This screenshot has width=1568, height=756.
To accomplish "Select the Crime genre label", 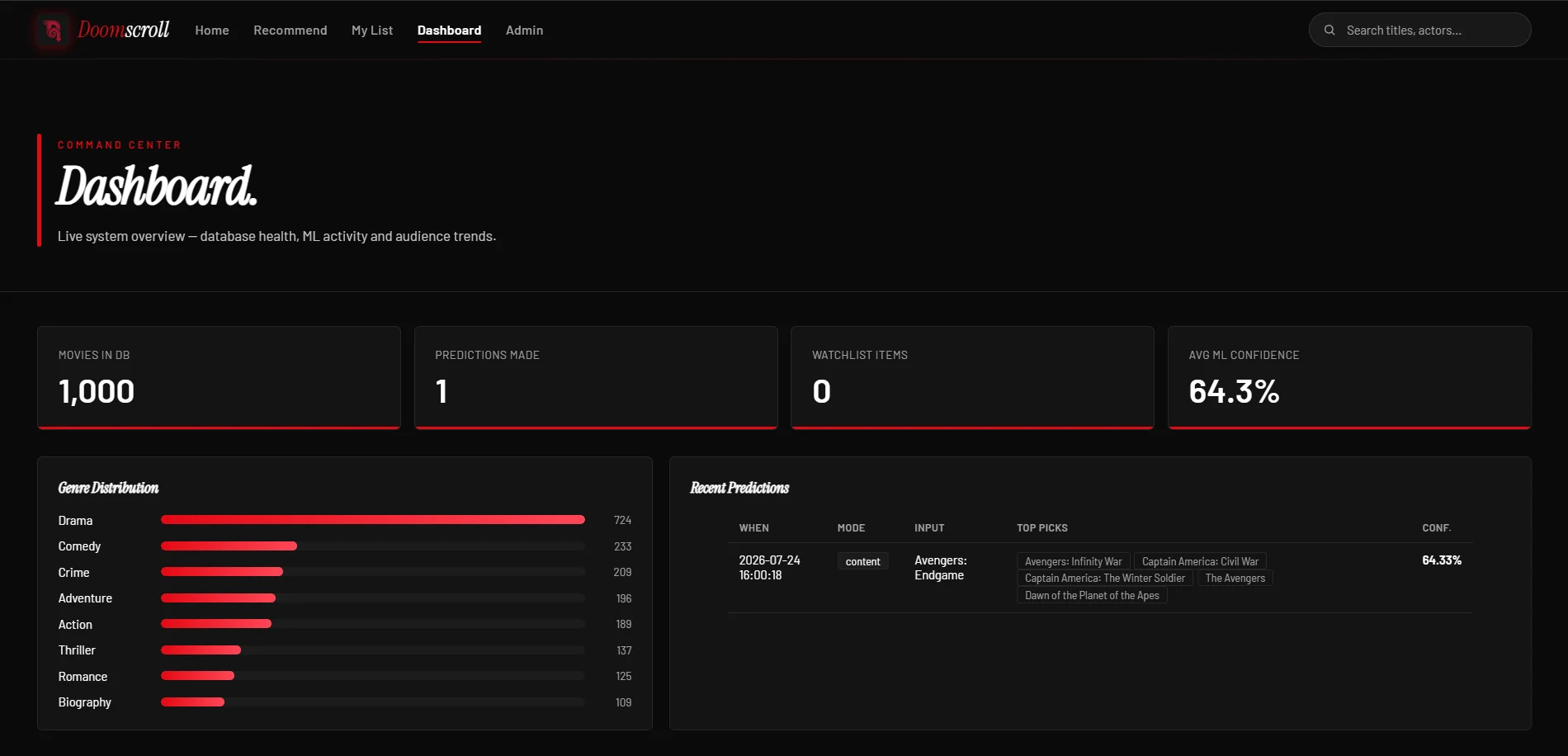I will 73,573.
